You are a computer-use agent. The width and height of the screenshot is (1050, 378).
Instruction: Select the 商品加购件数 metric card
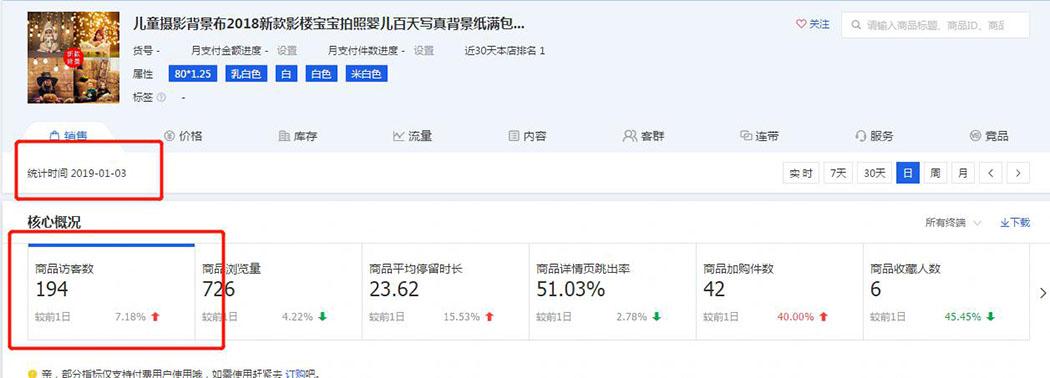click(779, 292)
